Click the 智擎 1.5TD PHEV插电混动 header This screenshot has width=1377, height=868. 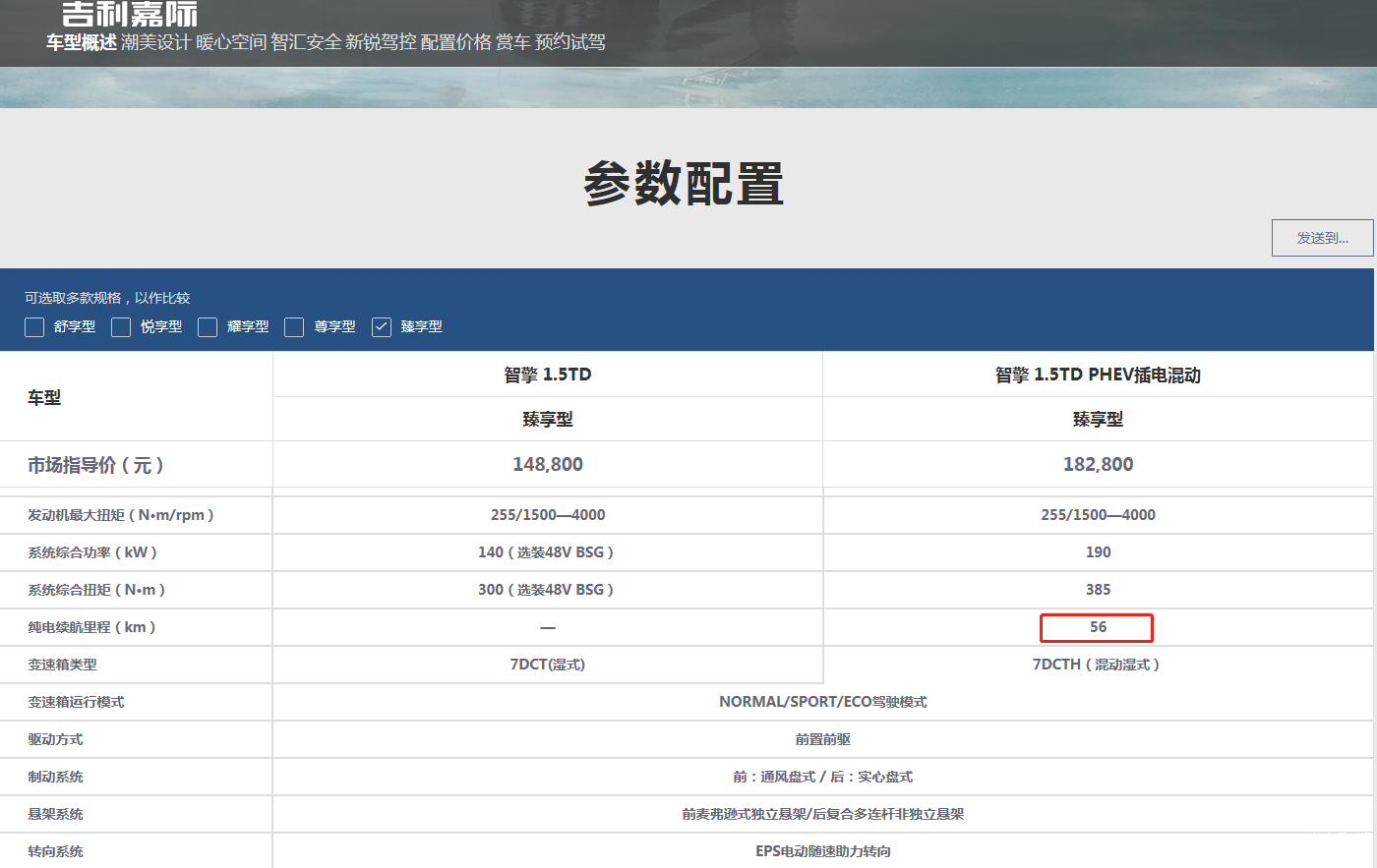tap(1098, 375)
